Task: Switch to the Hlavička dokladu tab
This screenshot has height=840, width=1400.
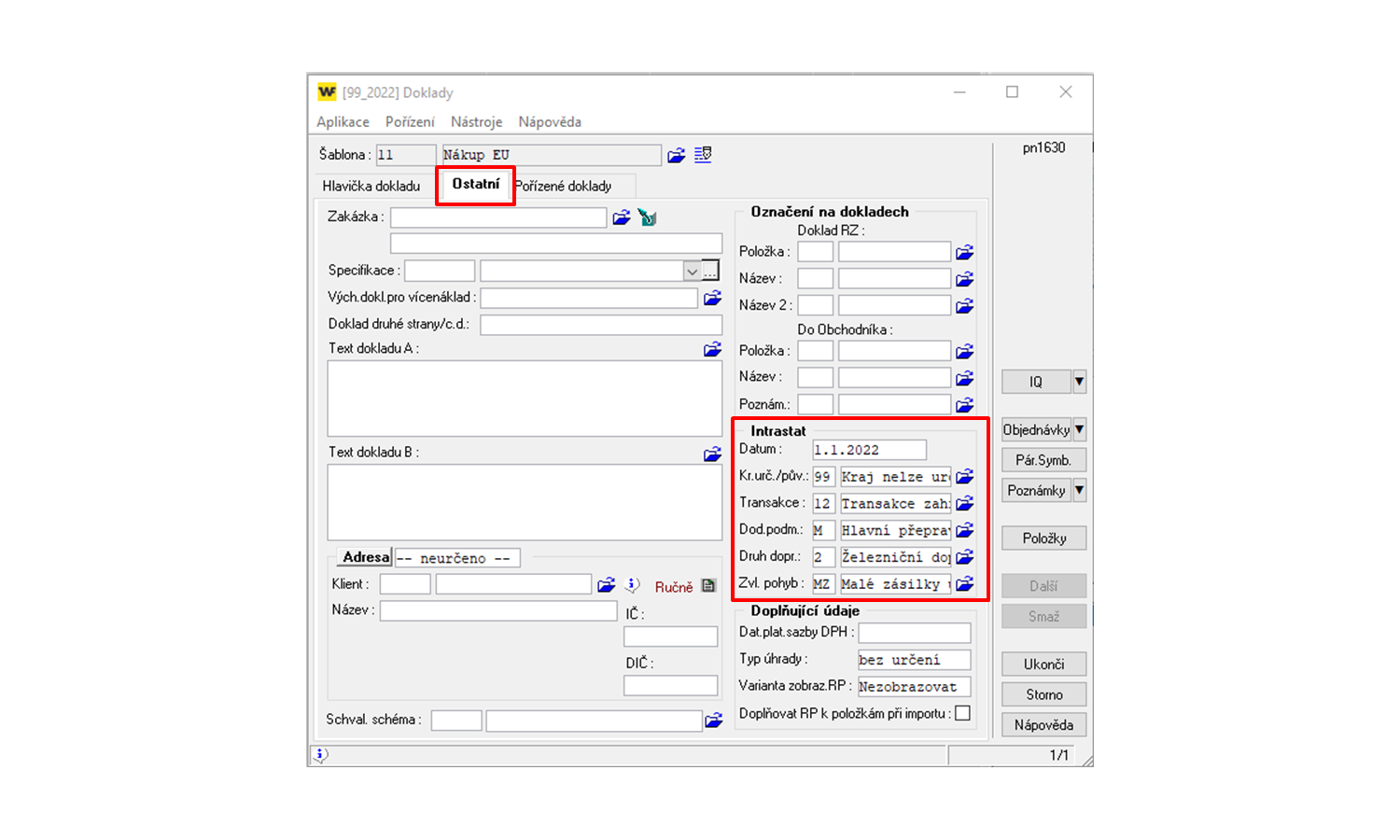Action: [x=371, y=186]
